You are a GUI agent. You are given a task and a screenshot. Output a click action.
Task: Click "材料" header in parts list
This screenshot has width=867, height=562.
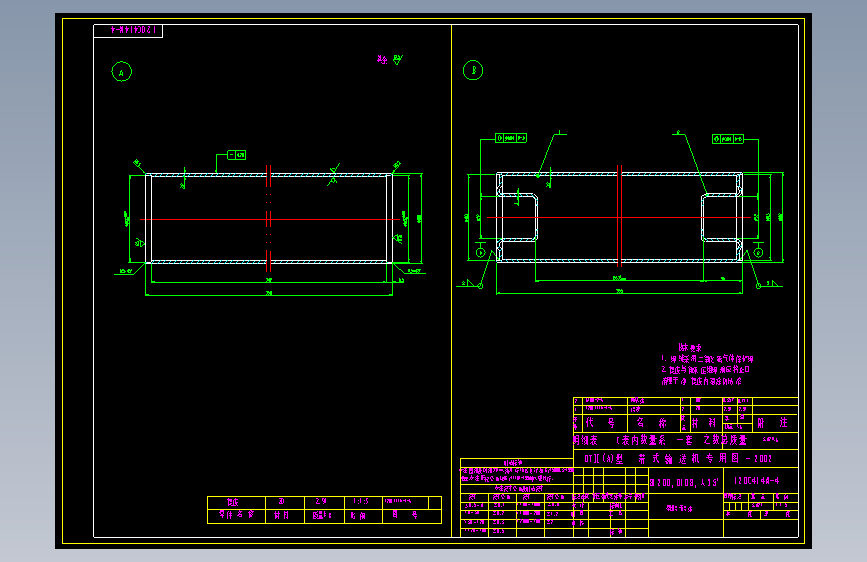[704, 423]
